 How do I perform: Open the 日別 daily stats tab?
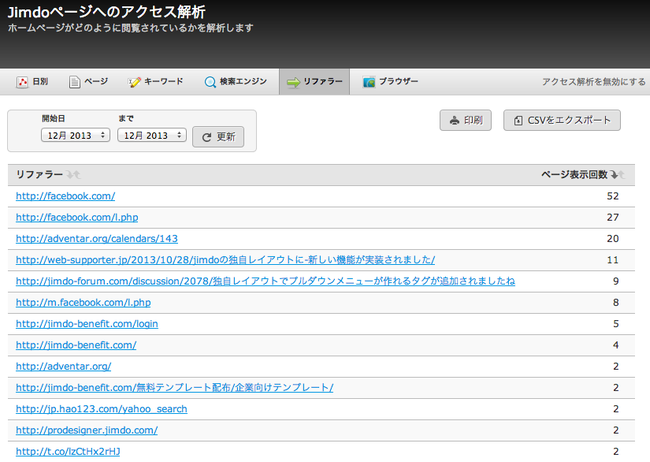[x=32, y=82]
